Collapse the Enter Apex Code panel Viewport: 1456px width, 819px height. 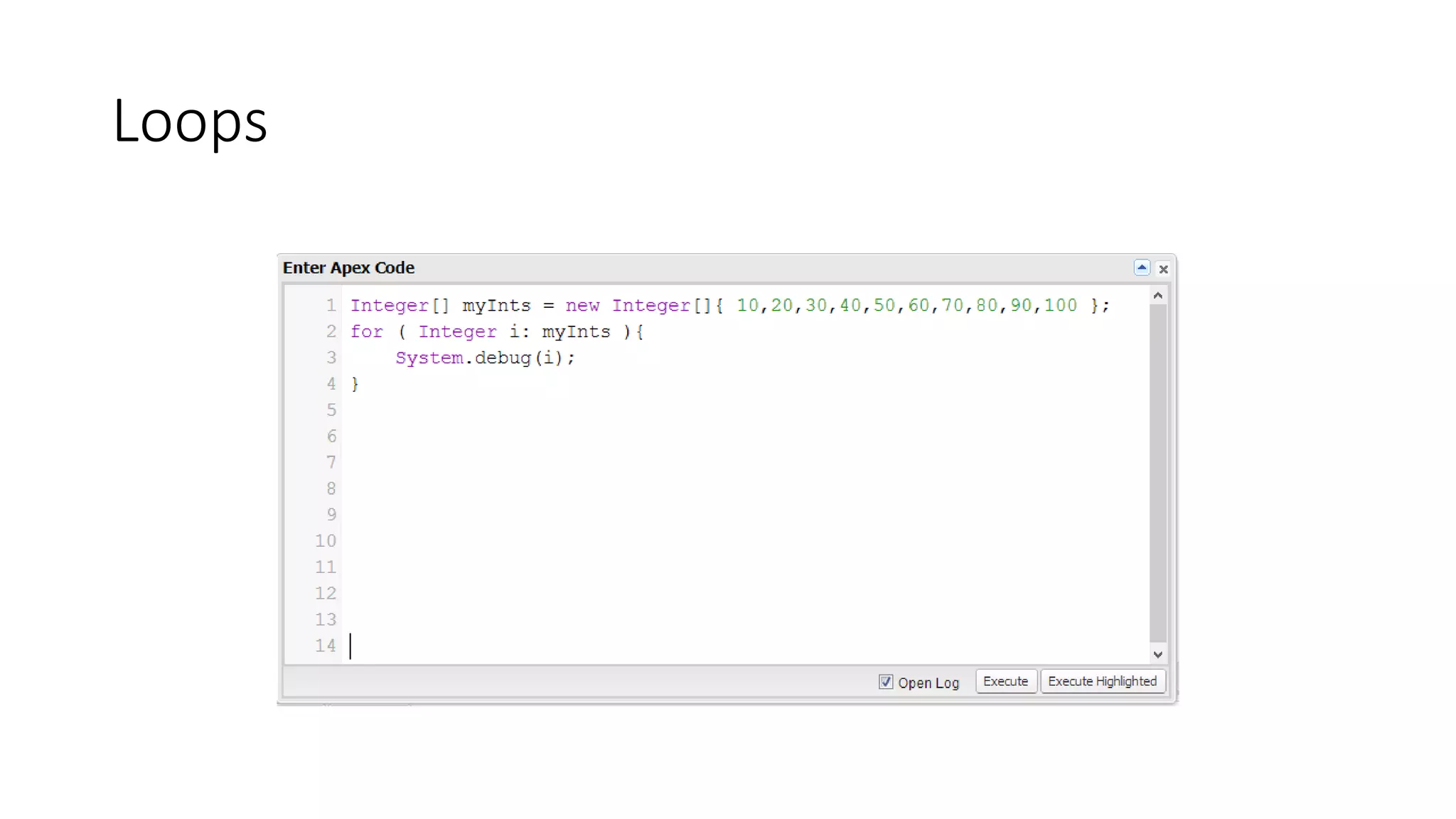tap(1141, 268)
